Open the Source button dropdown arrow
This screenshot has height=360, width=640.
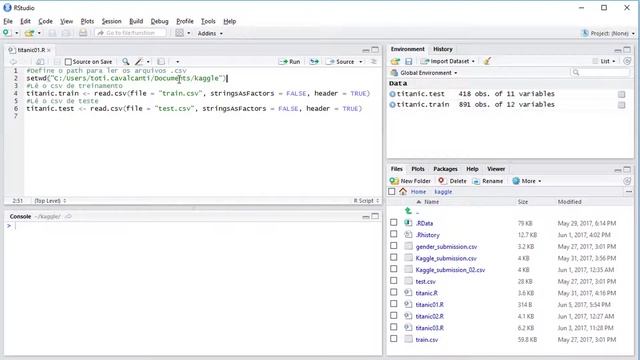tap(360, 62)
